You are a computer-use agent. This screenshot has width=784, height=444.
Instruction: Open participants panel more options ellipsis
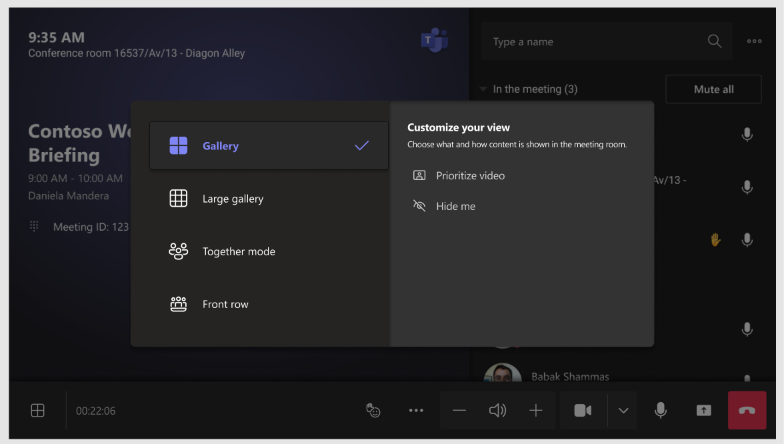click(x=754, y=42)
